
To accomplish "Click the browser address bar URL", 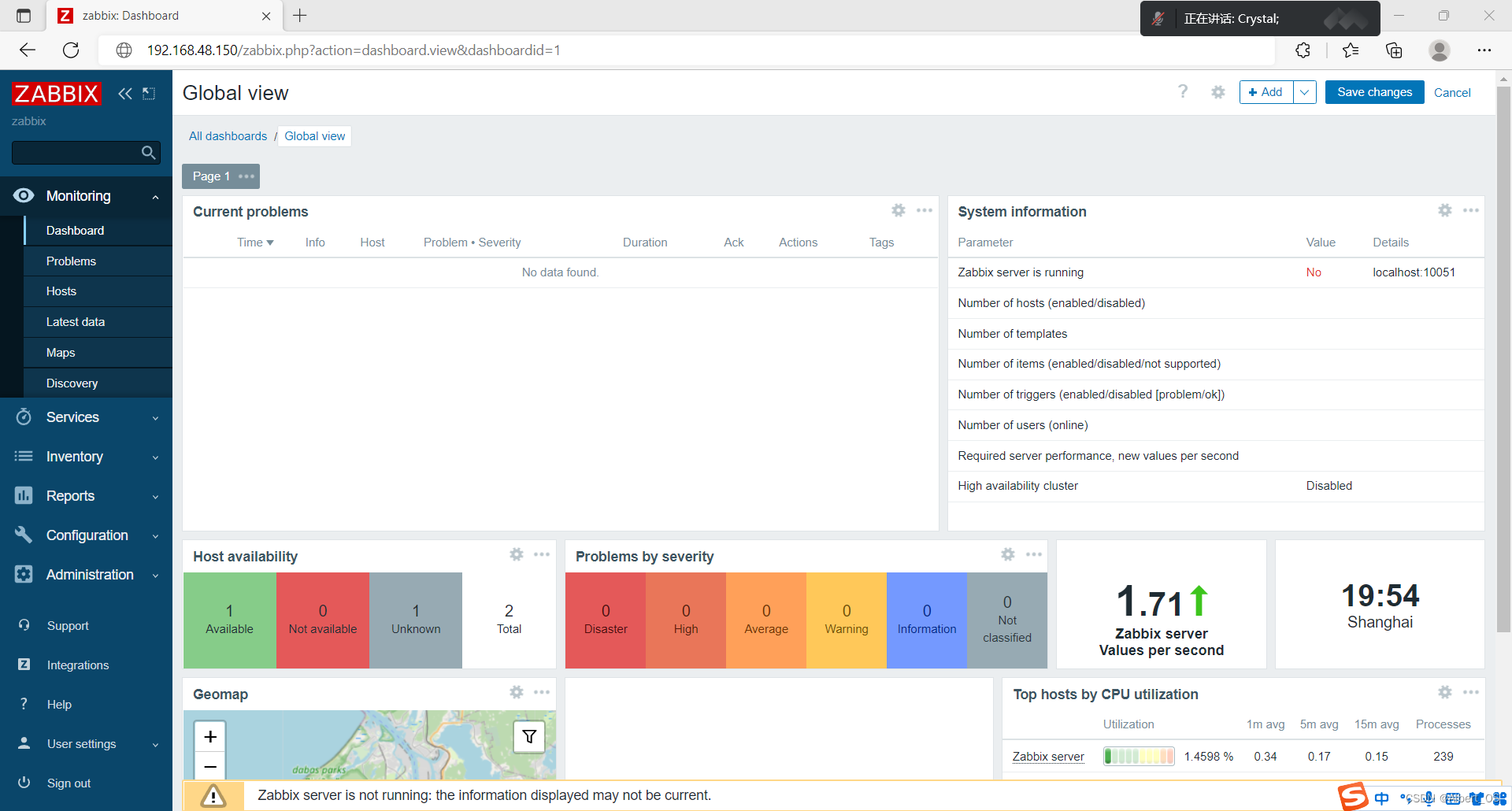I will (354, 50).
